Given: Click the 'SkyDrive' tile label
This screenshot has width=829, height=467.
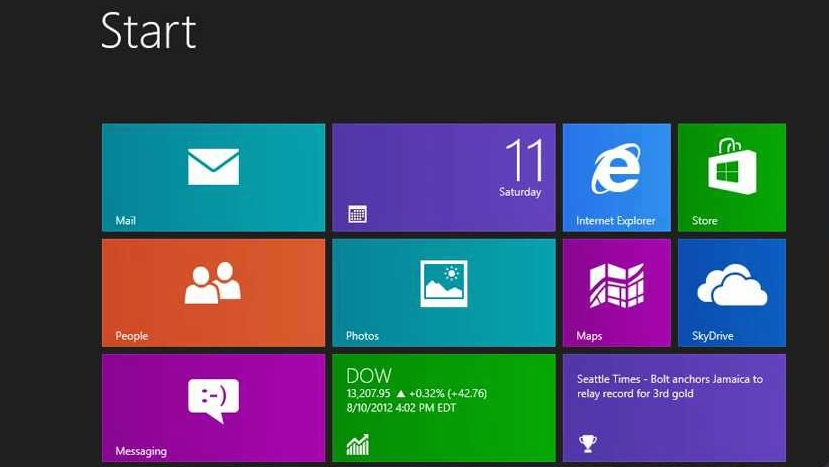Looking at the screenshot, I should point(712,336).
